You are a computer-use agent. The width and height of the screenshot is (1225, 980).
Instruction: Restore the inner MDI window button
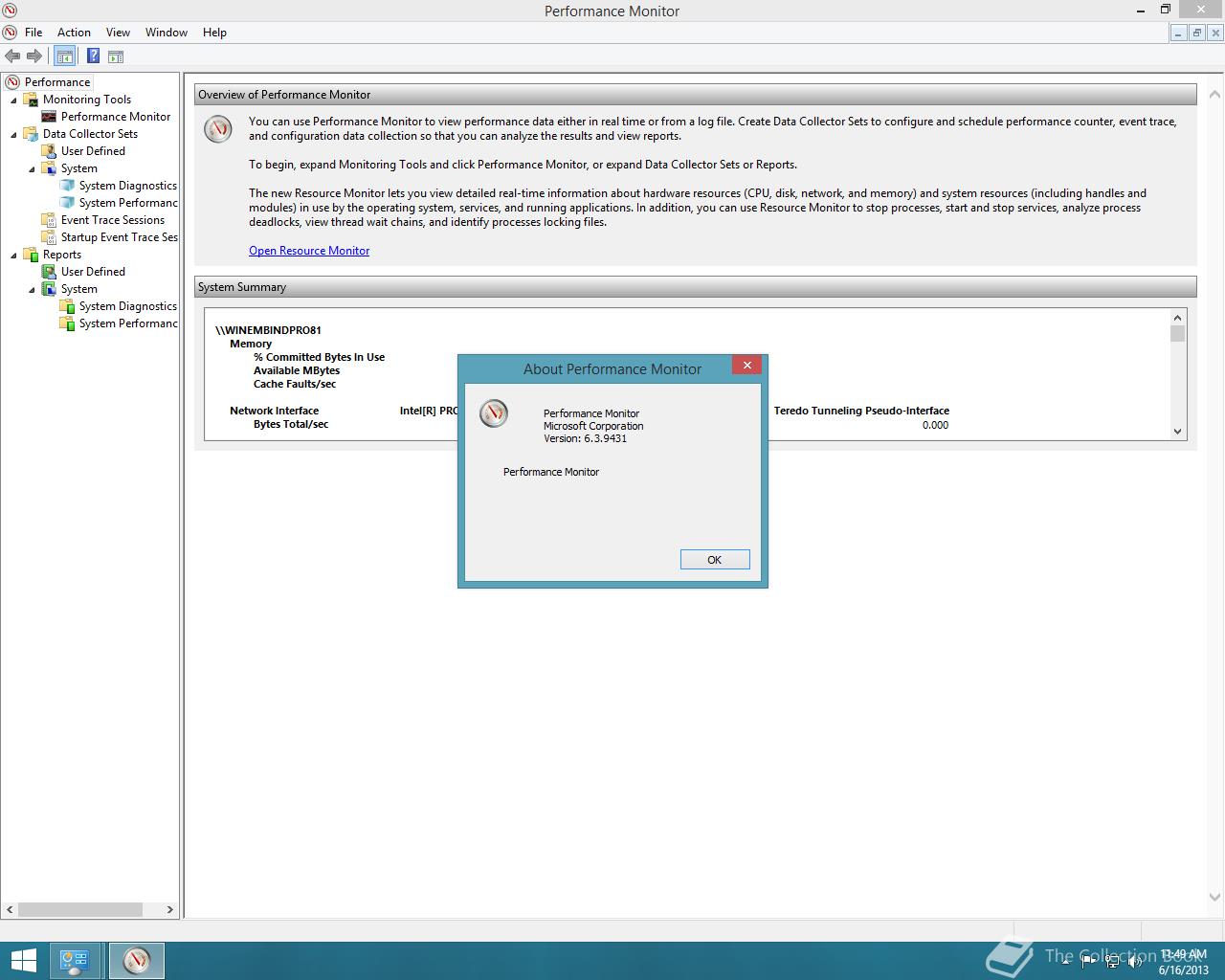pyautogui.click(x=1196, y=33)
